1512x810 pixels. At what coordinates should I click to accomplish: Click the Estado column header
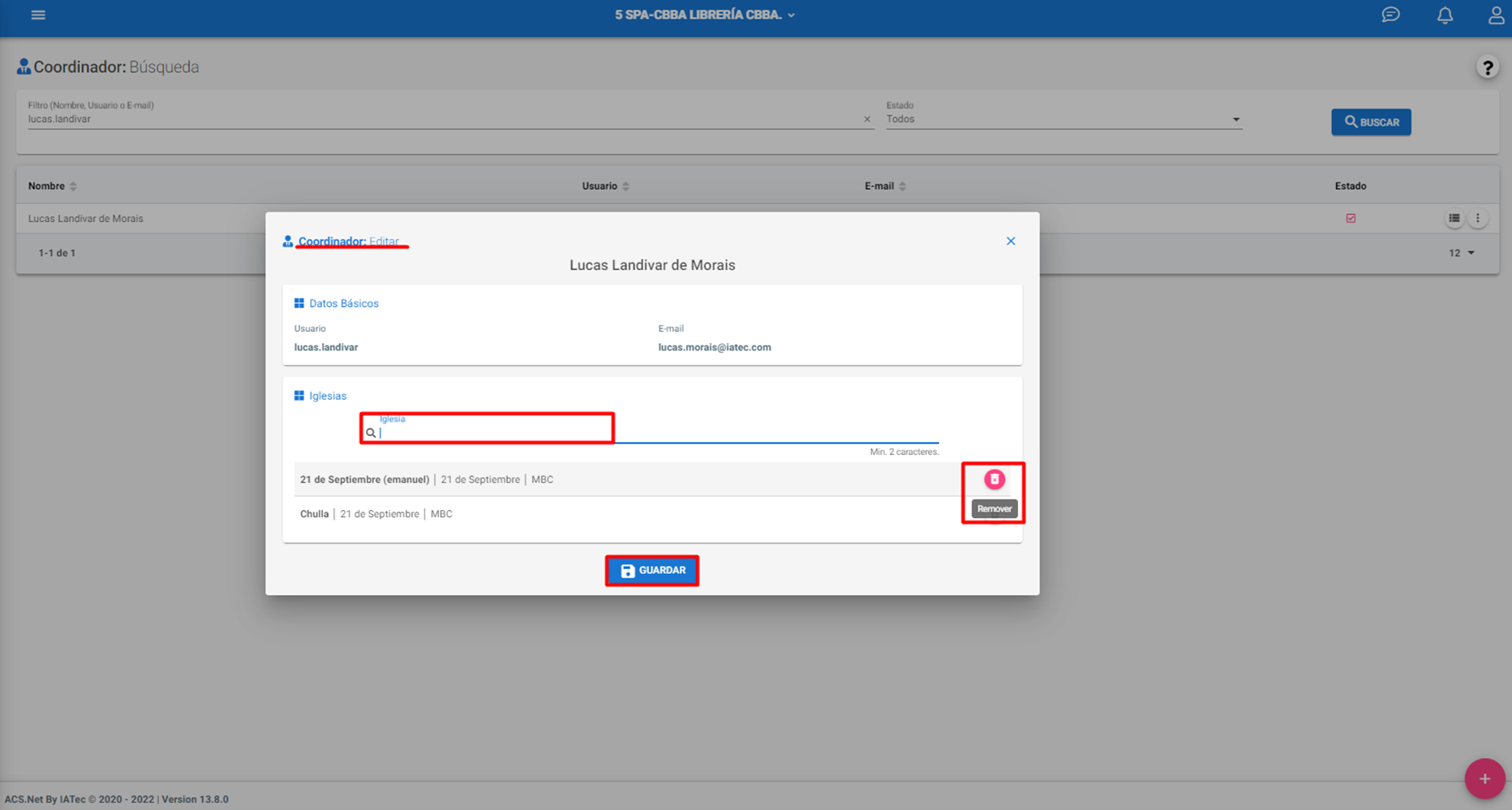1351,186
